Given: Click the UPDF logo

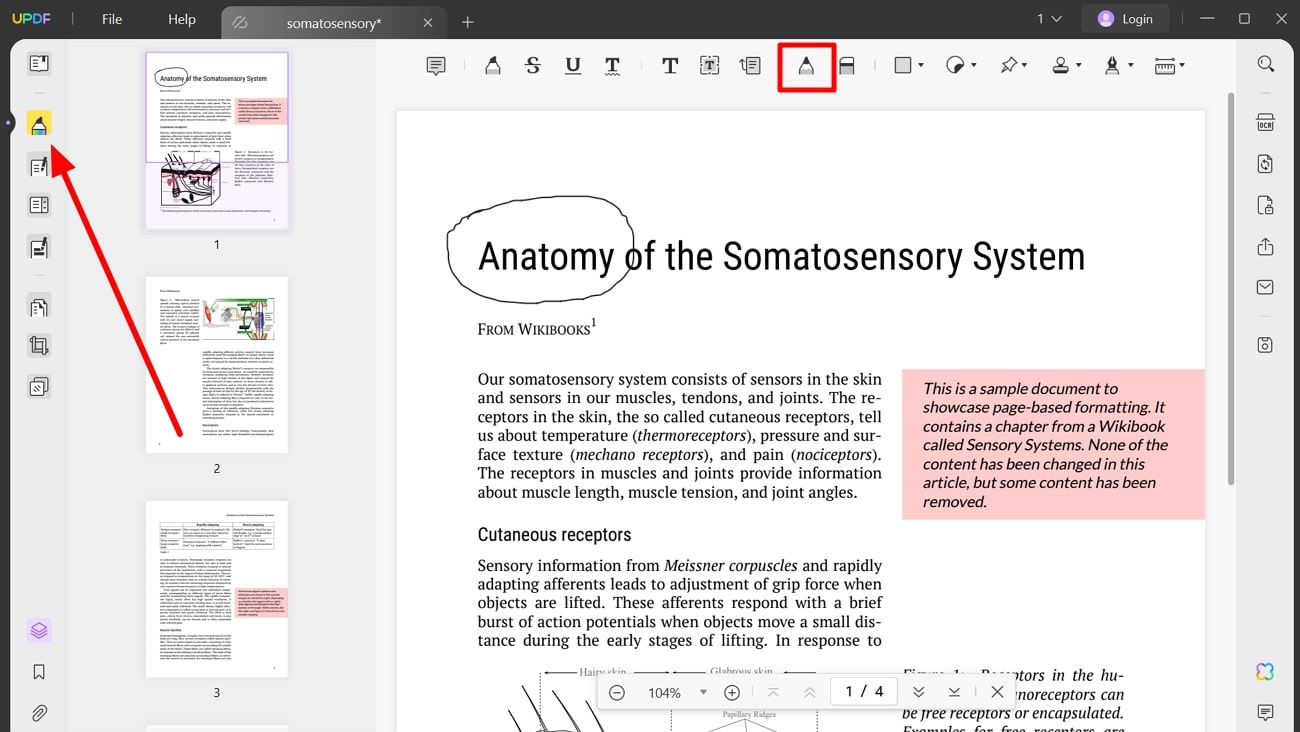Looking at the screenshot, I should click(x=30, y=19).
